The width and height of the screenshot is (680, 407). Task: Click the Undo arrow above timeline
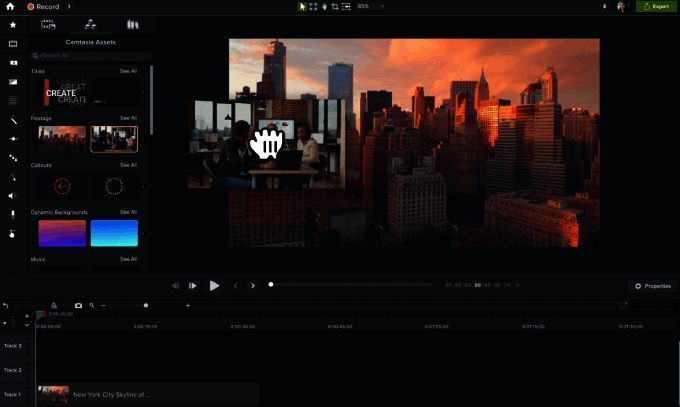(6, 305)
